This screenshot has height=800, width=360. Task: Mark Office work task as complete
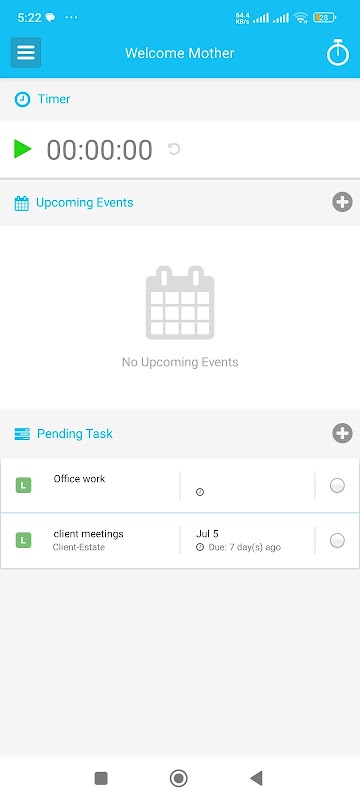337,485
